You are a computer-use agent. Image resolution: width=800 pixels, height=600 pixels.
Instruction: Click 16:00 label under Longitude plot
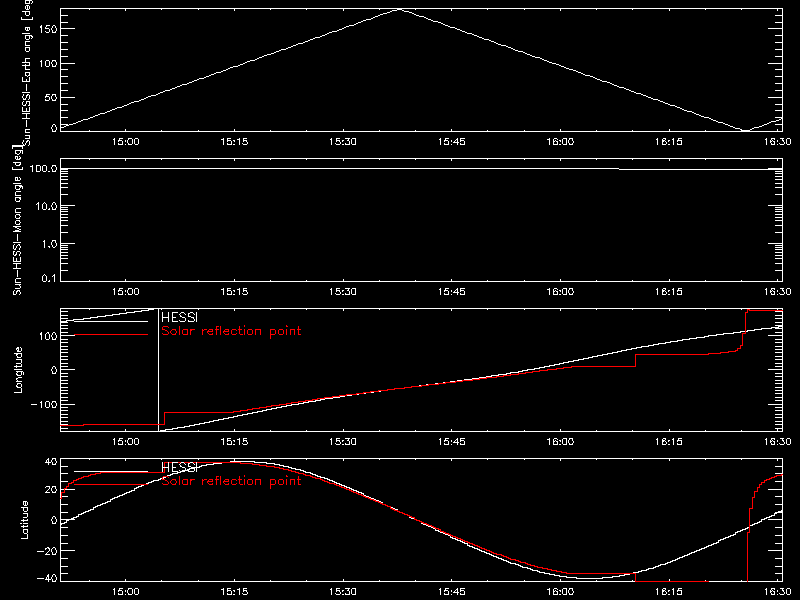560,441
